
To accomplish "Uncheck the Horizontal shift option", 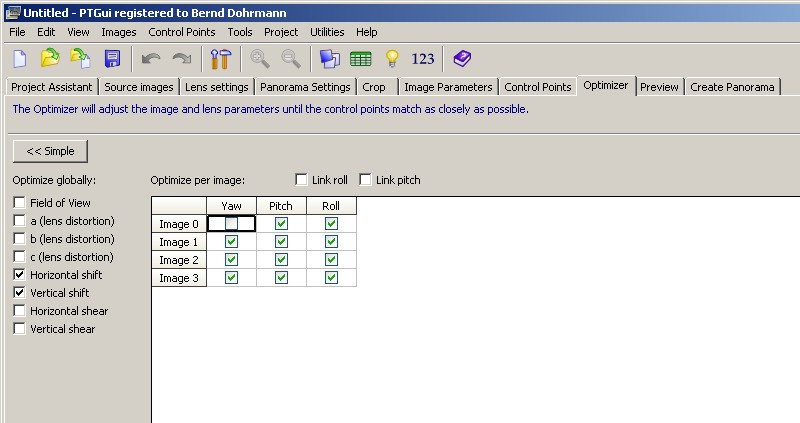I will click(x=20, y=275).
